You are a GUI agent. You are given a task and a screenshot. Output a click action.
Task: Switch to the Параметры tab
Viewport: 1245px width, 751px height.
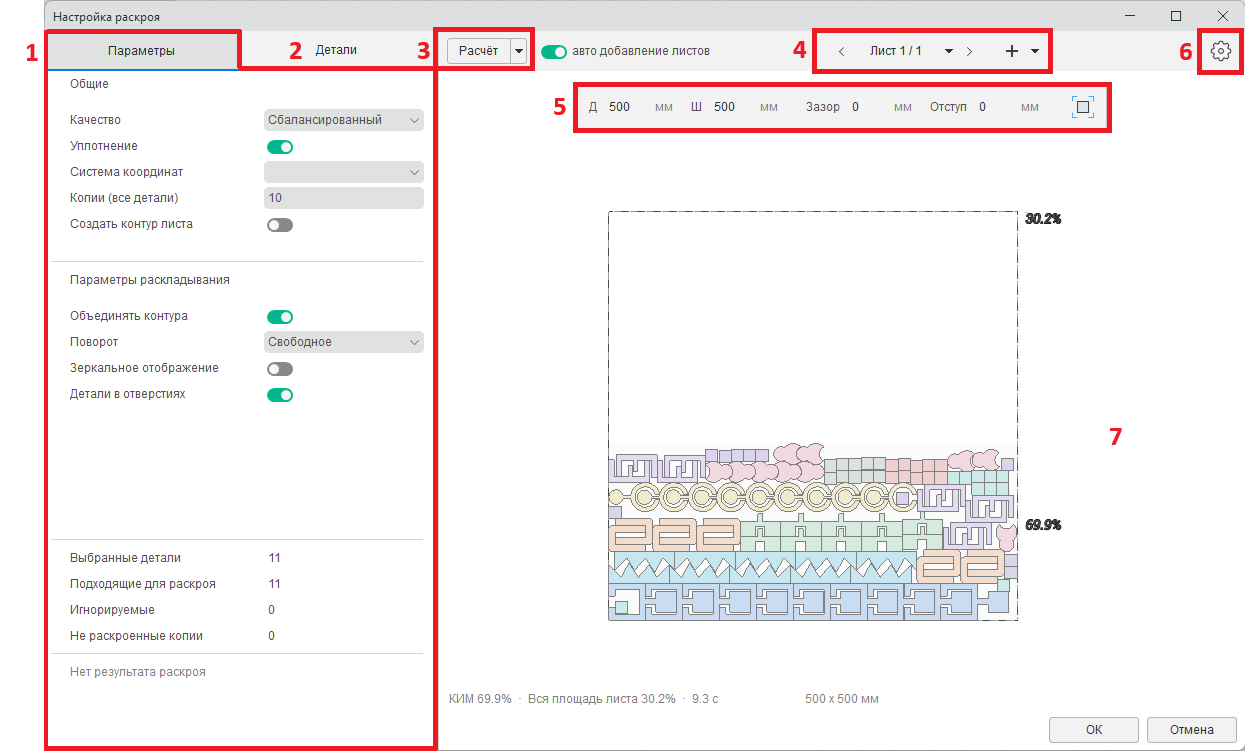click(x=142, y=51)
